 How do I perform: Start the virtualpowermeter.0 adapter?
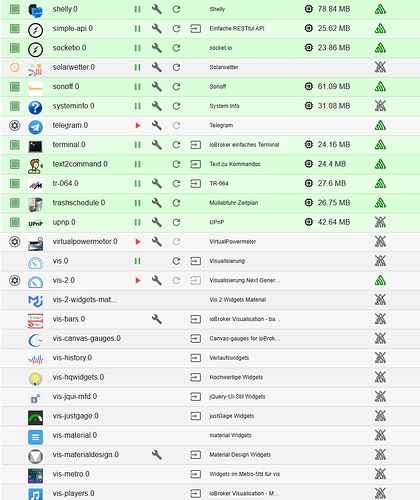coord(138,242)
